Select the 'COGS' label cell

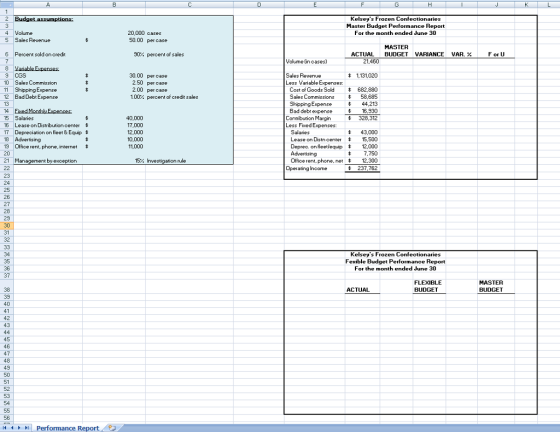click(x=20, y=76)
